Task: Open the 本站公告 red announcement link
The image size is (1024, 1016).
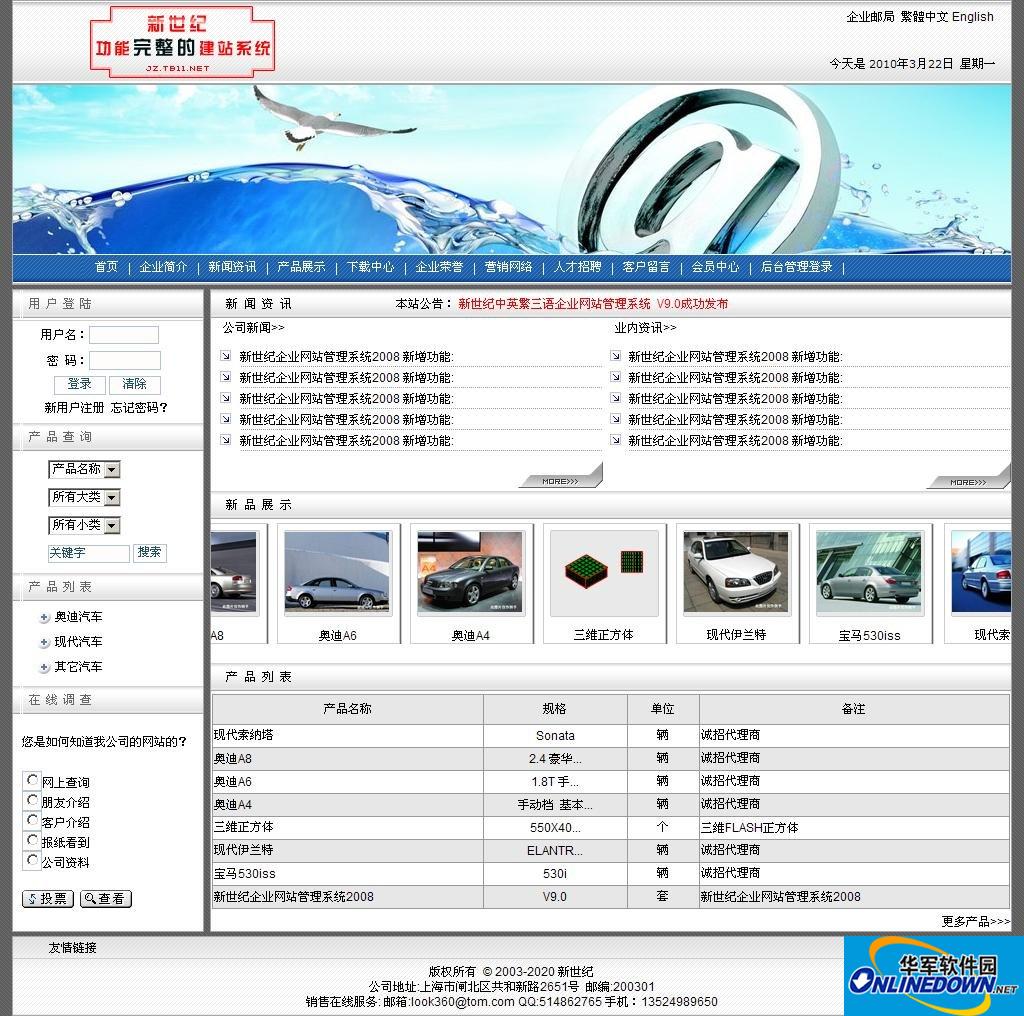Action: click(x=593, y=304)
